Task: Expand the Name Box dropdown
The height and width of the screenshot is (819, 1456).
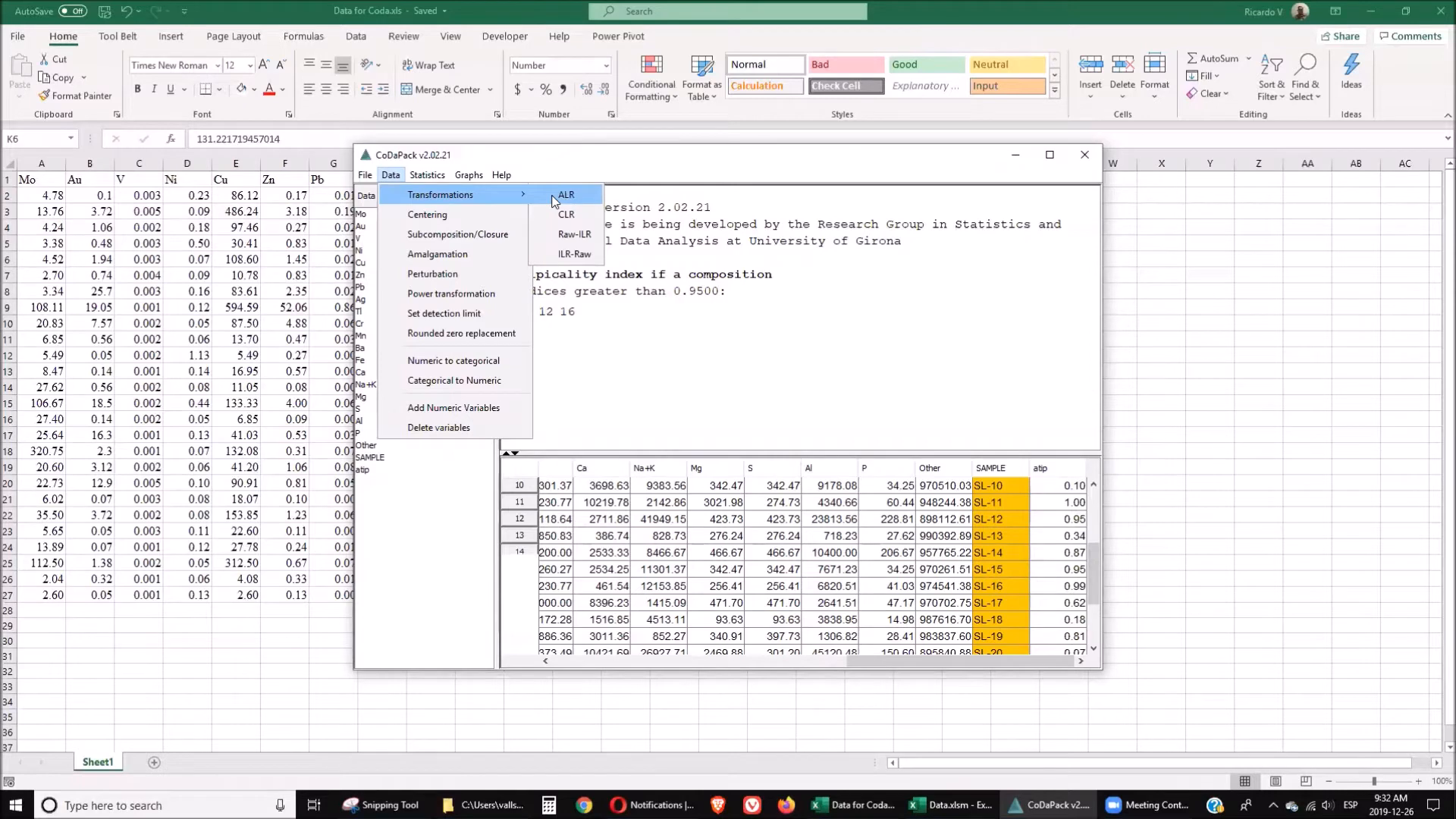Action: [x=71, y=139]
